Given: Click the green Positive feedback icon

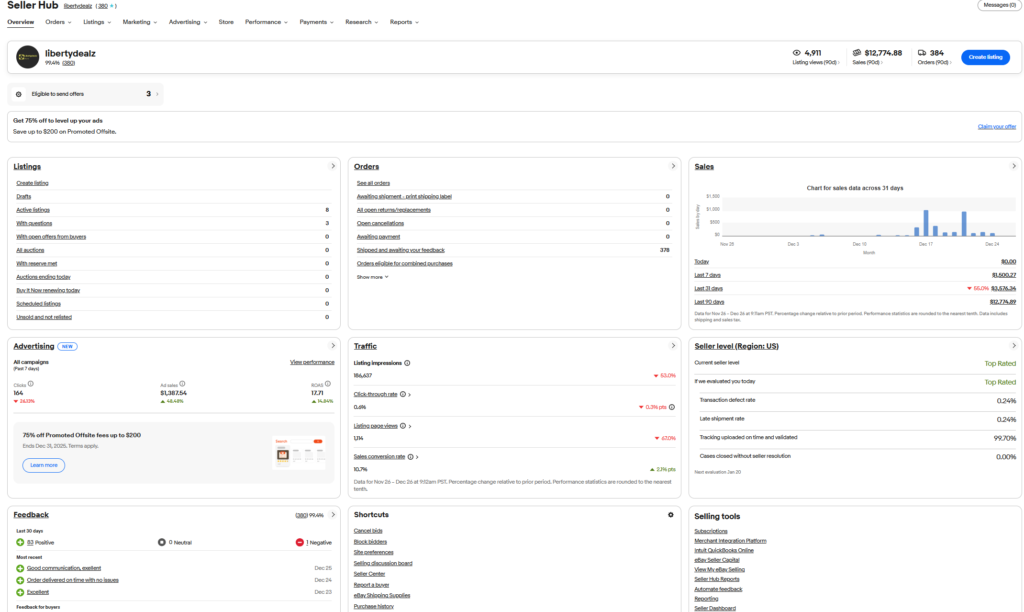Looking at the screenshot, I should (x=20, y=542).
